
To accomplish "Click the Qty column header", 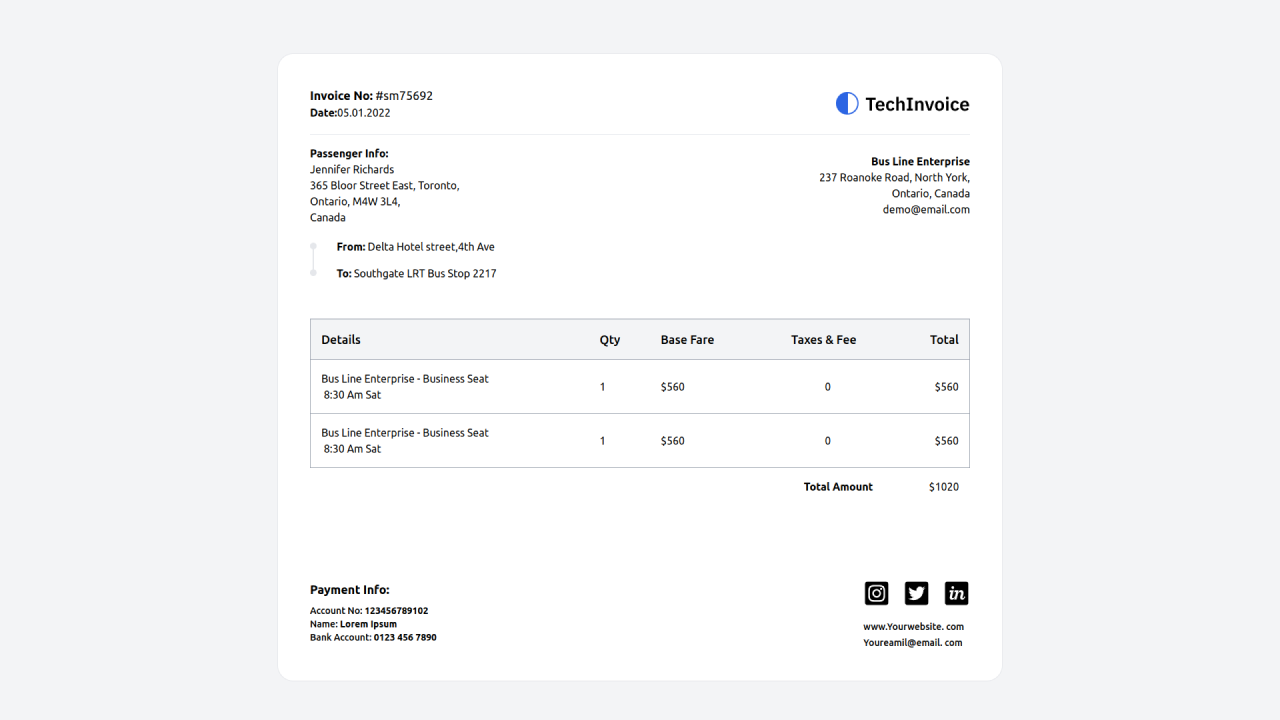I will point(610,340).
